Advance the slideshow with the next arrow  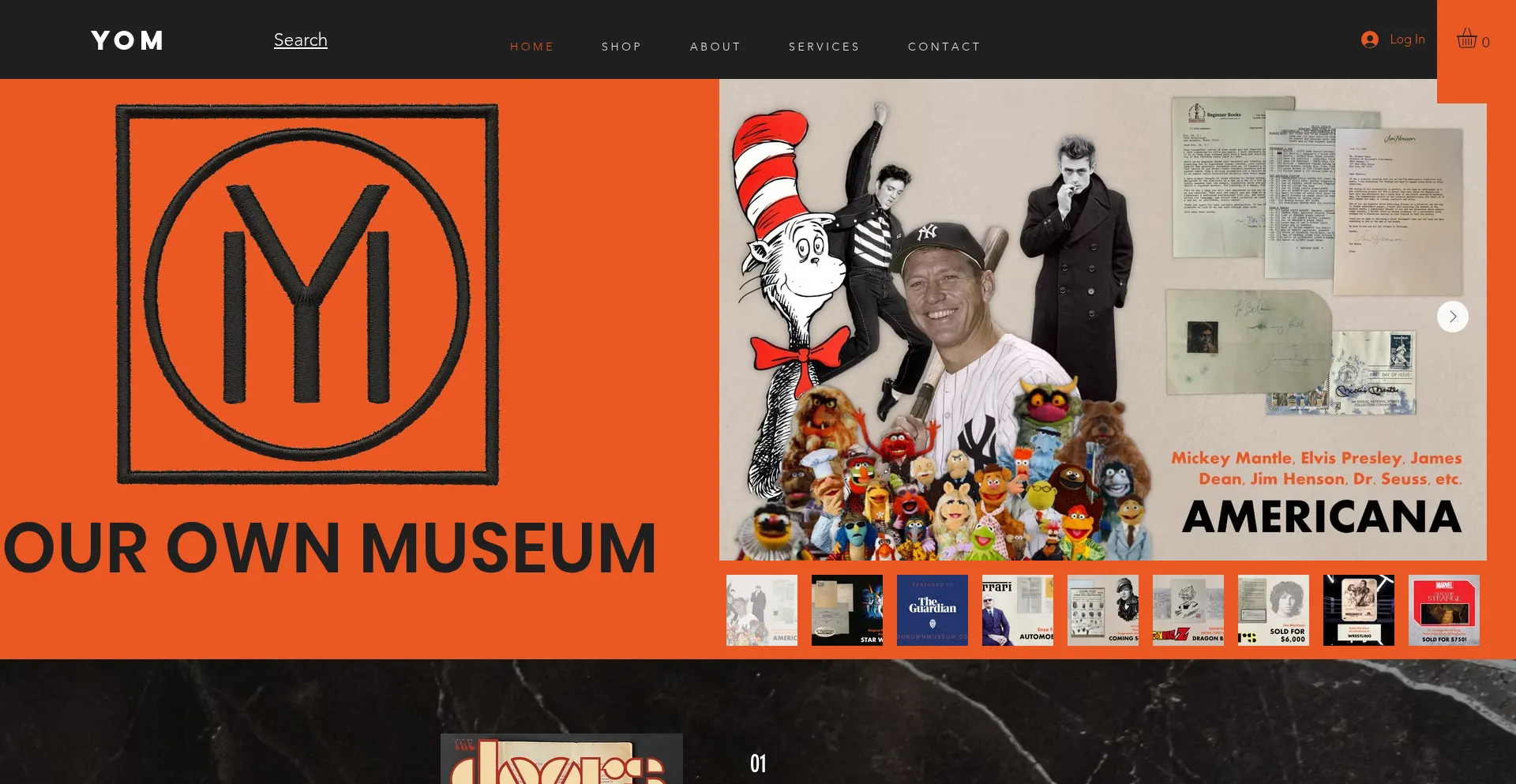click(1452, 317)
